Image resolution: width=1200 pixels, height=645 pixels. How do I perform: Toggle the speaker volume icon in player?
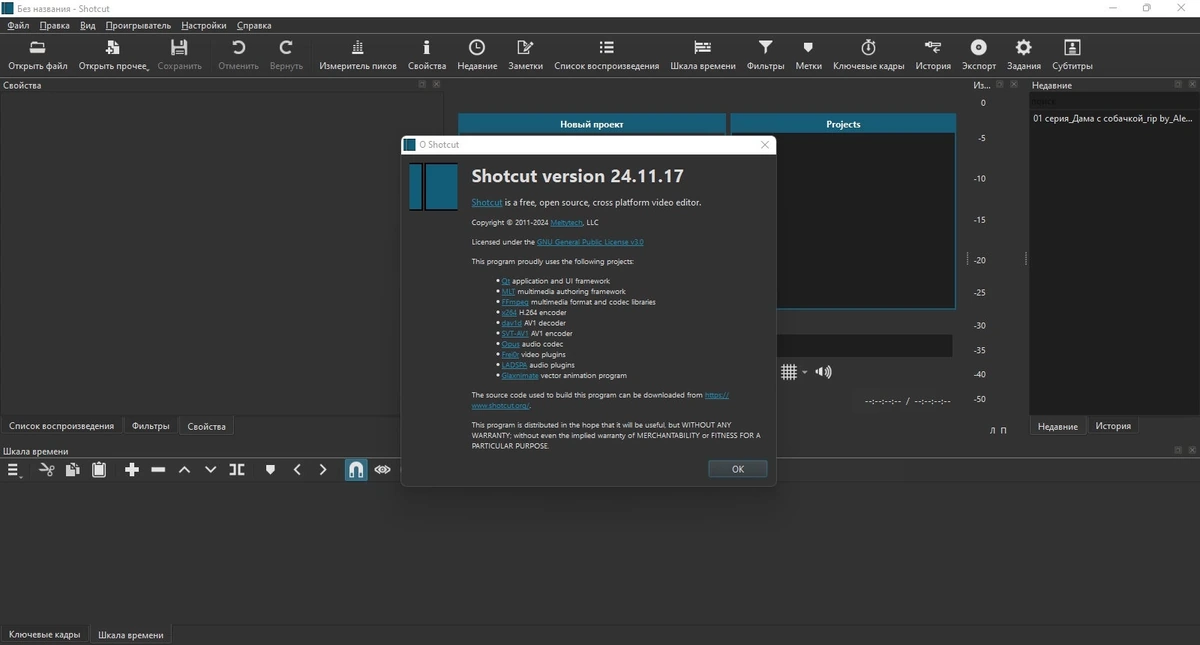[823, 372]
